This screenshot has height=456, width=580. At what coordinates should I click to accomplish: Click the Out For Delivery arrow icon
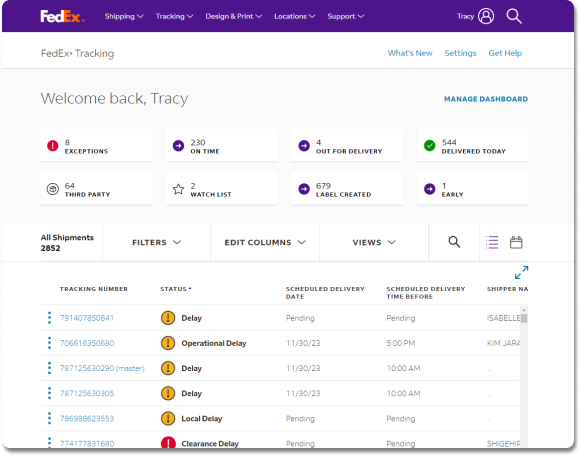pos(304,146)
